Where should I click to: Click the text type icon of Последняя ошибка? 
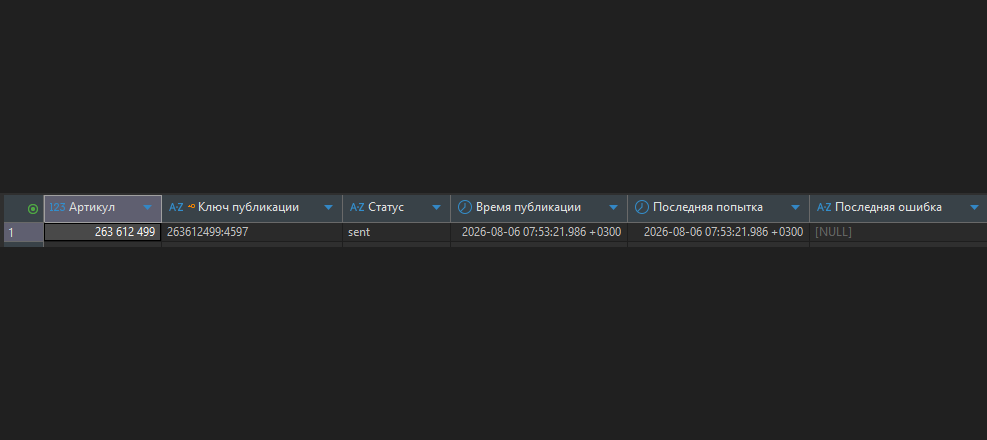tap(824, 207)
